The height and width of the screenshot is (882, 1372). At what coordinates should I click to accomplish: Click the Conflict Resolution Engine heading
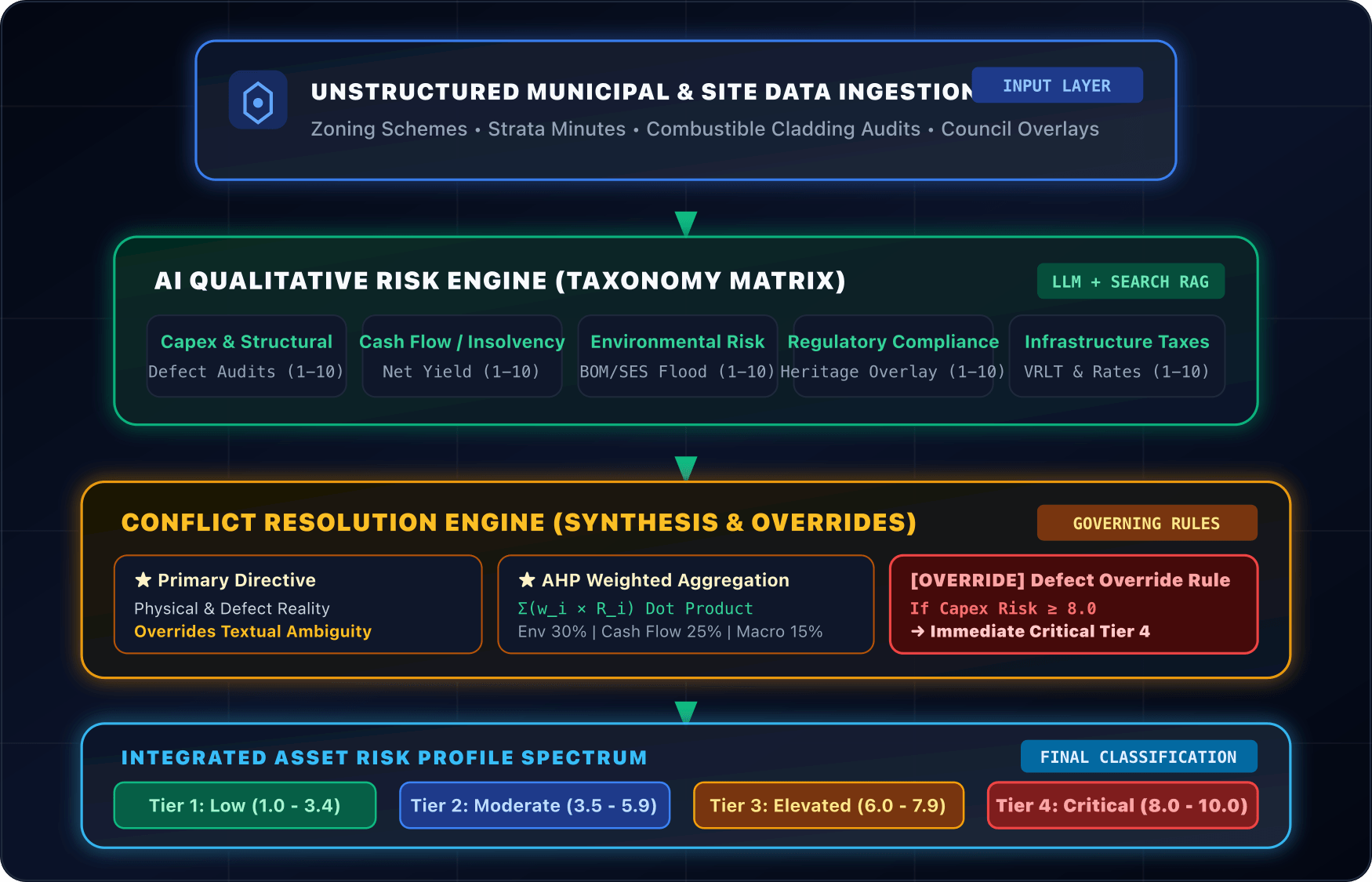click(x=519, y=522)
